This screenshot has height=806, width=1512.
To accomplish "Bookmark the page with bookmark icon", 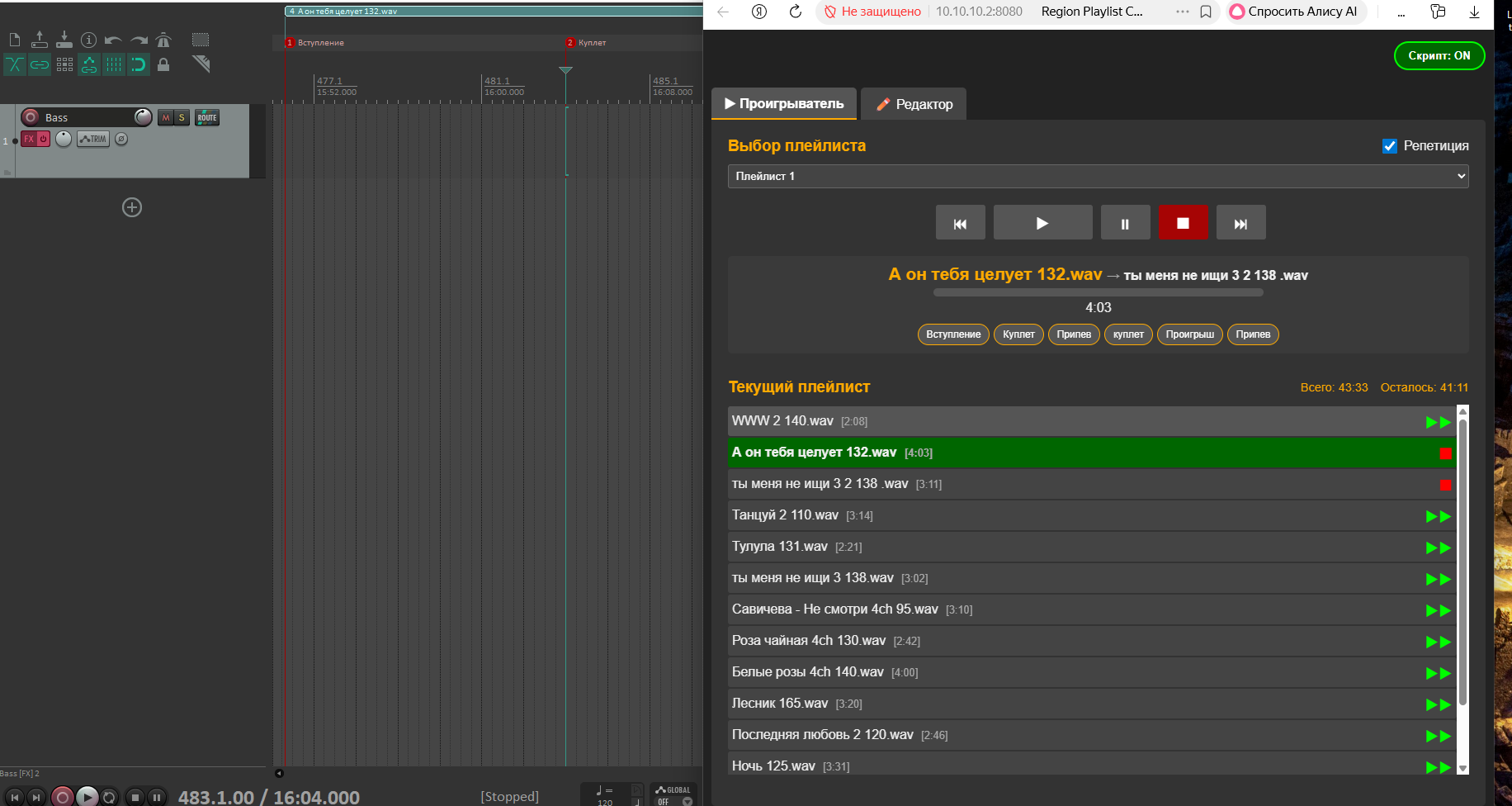I will tap(1206, 12).
